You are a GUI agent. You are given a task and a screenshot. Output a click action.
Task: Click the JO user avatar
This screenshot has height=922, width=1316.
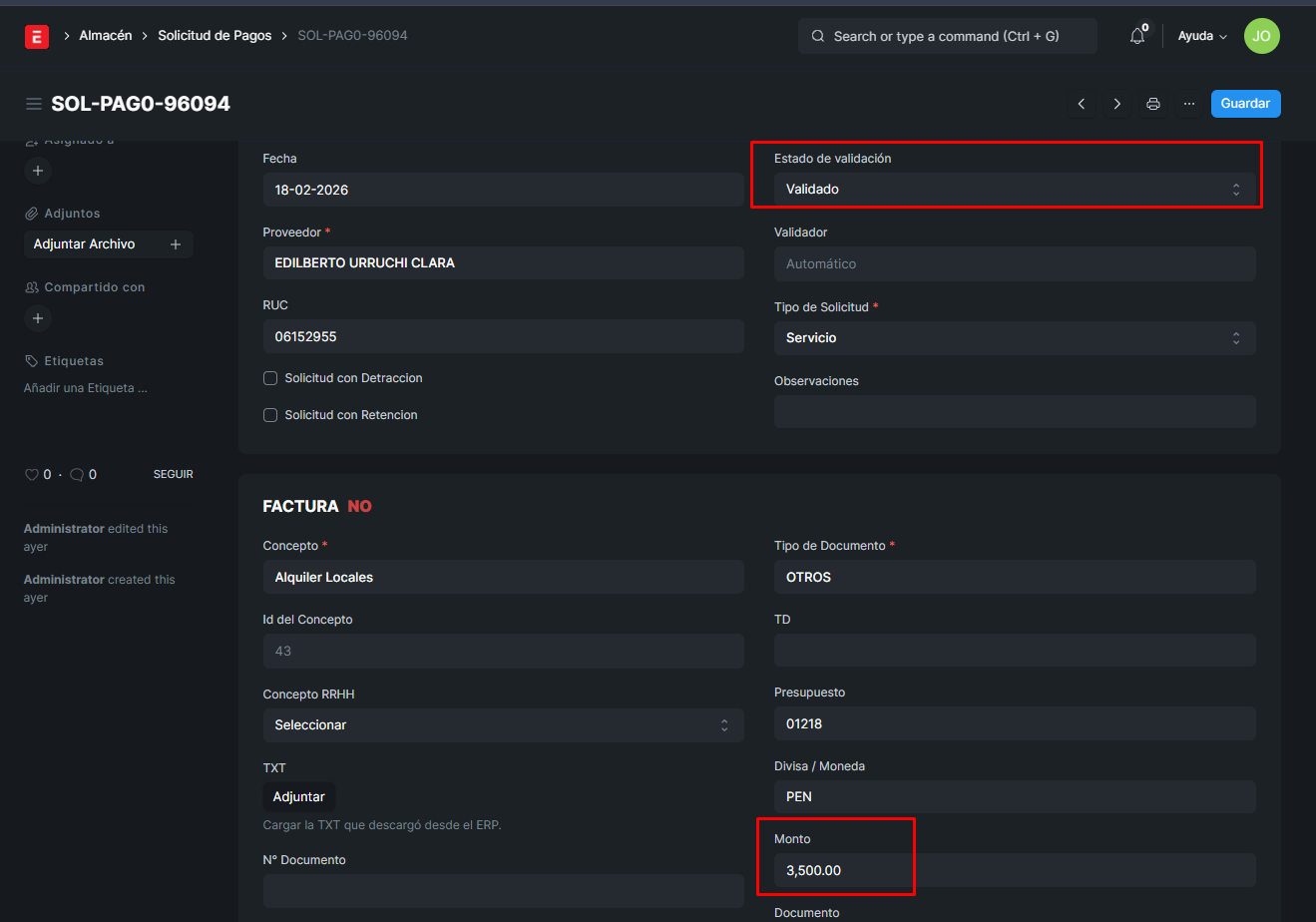point(1261,36)
